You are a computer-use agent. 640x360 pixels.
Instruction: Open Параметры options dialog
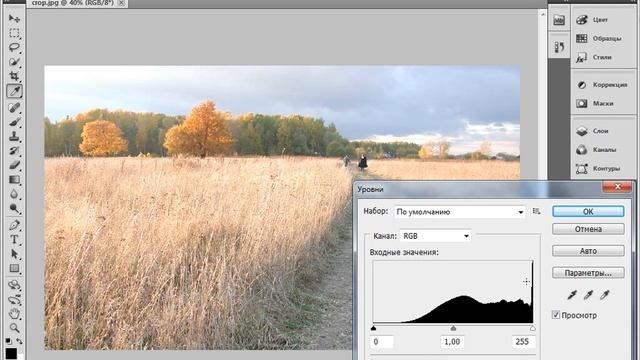pyautogui.click(x=588, y=273)
